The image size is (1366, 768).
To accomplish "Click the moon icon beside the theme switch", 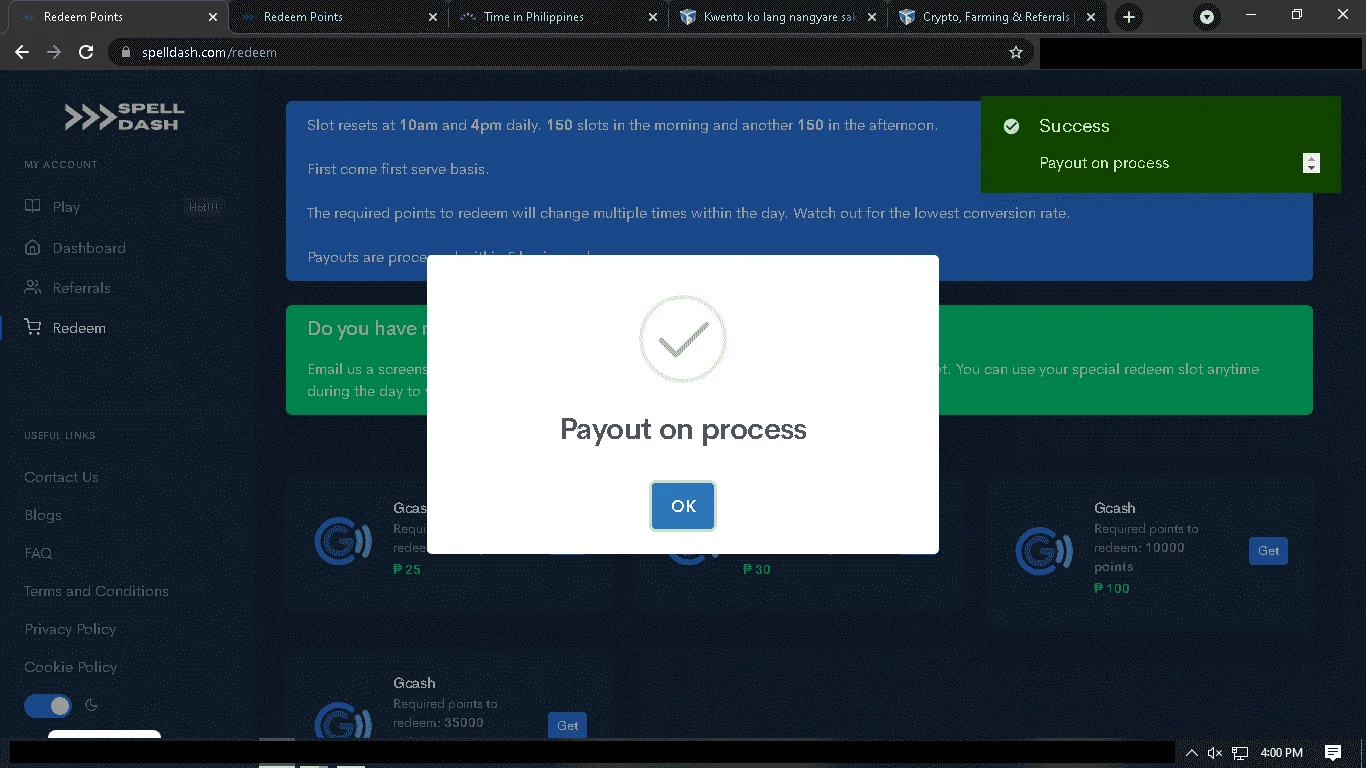I will pos(92,705).
